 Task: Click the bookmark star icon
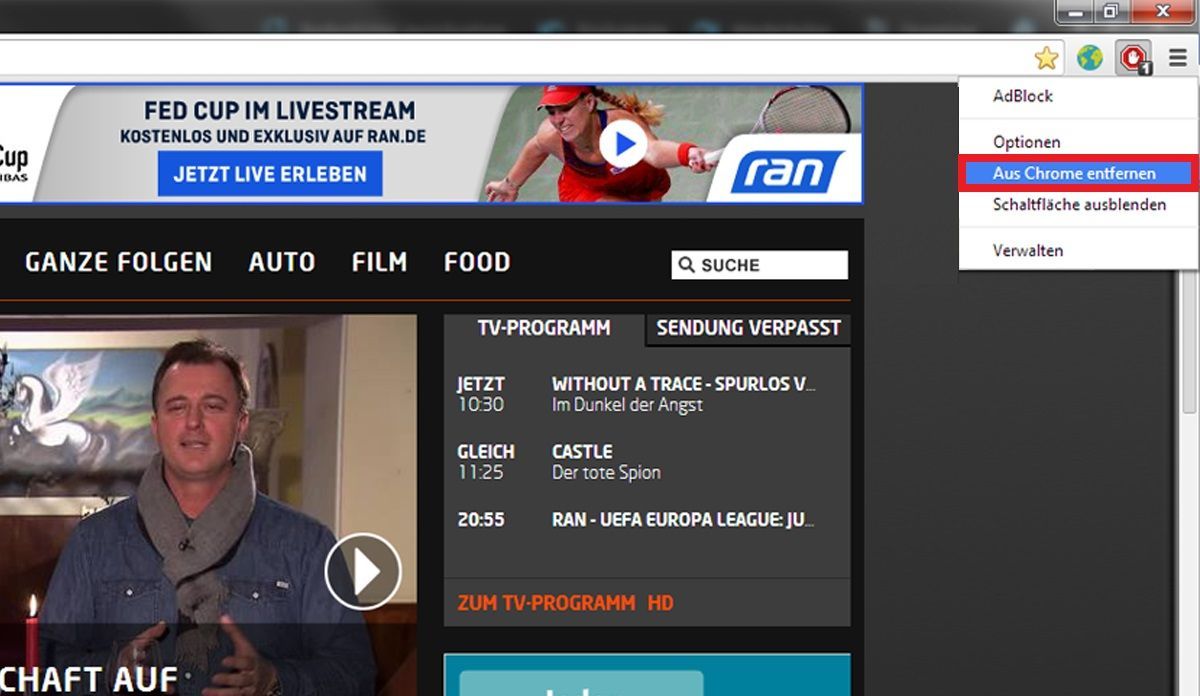1046,58
